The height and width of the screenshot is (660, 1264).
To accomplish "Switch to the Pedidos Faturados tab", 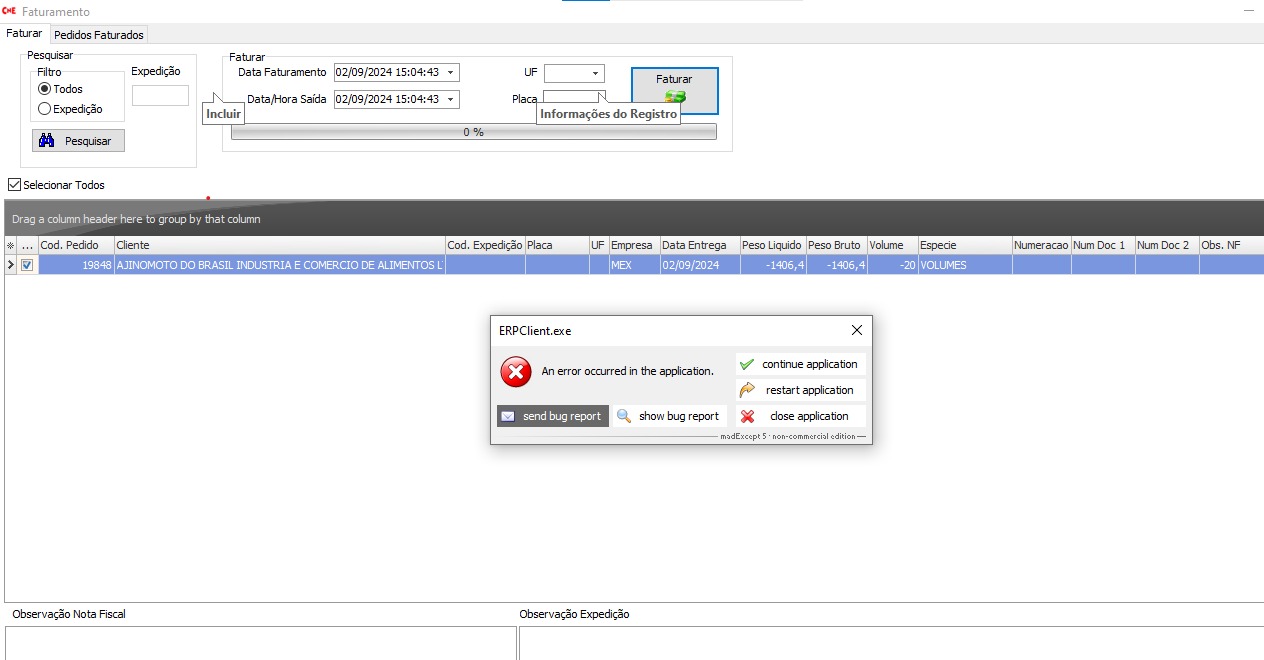I will click(99, 35).
